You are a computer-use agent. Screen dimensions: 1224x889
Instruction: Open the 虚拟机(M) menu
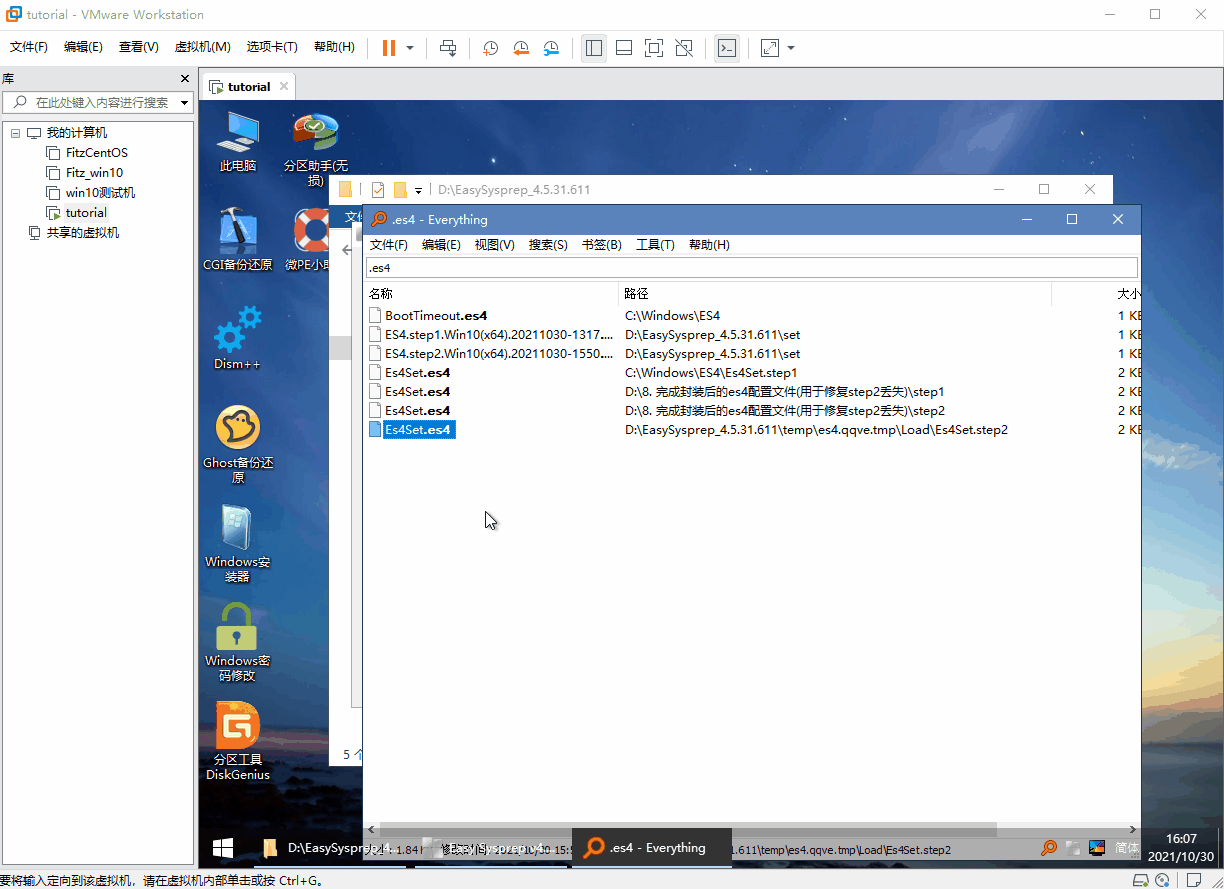202,47
